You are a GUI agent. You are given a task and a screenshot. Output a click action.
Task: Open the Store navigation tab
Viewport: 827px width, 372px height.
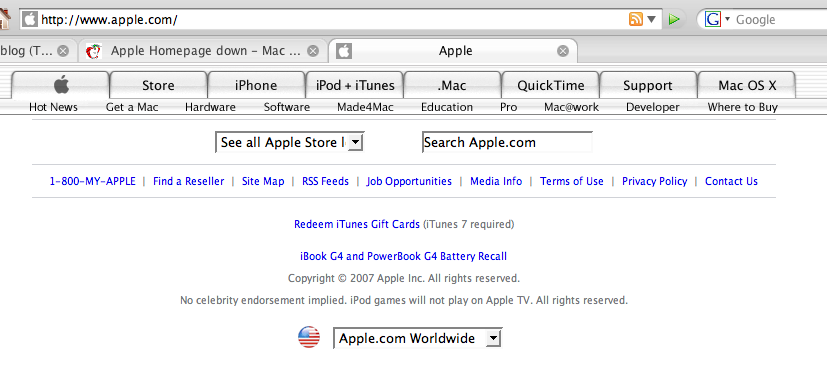(x=158, y=85)
